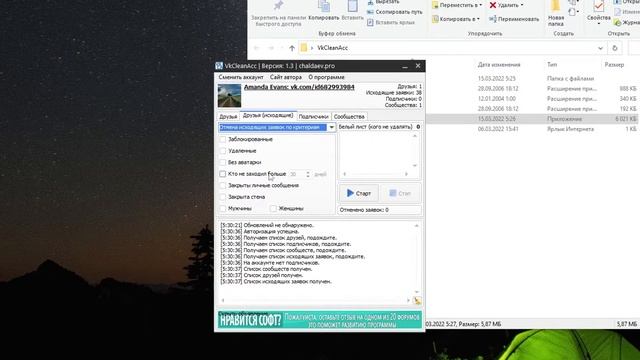640x360 pixels.
Task: Click log line Авторизация успешна
Action: [260, 231]
